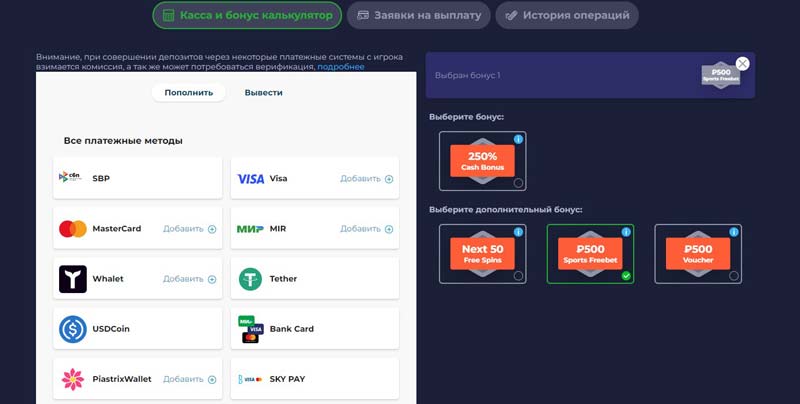The height and width of the screenshot is (404, 800).
Task: Click the подробнее link
Action: point(341,67)
